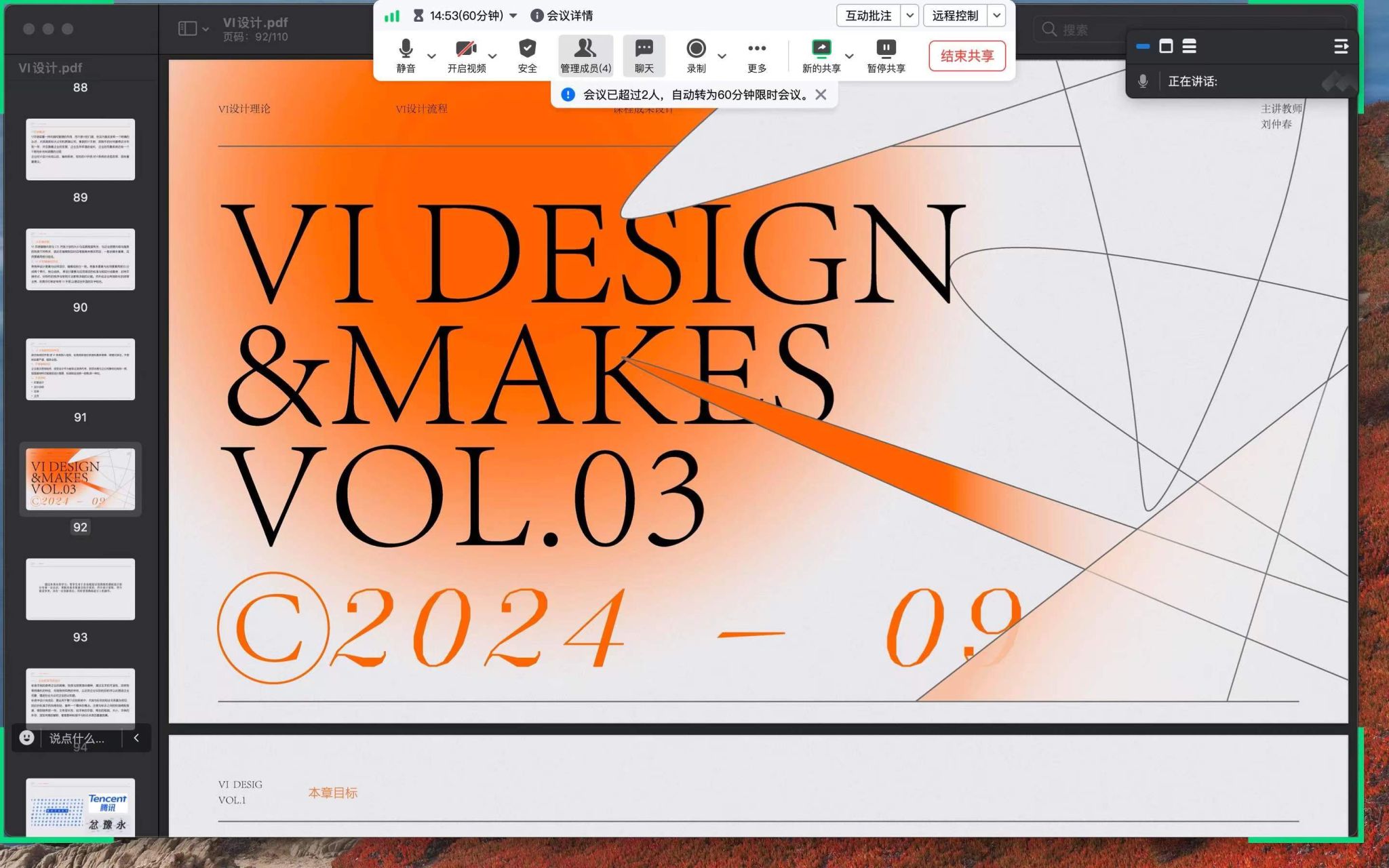Click the More three-dots icon
1389x868 pixels.
coord(757,50)
